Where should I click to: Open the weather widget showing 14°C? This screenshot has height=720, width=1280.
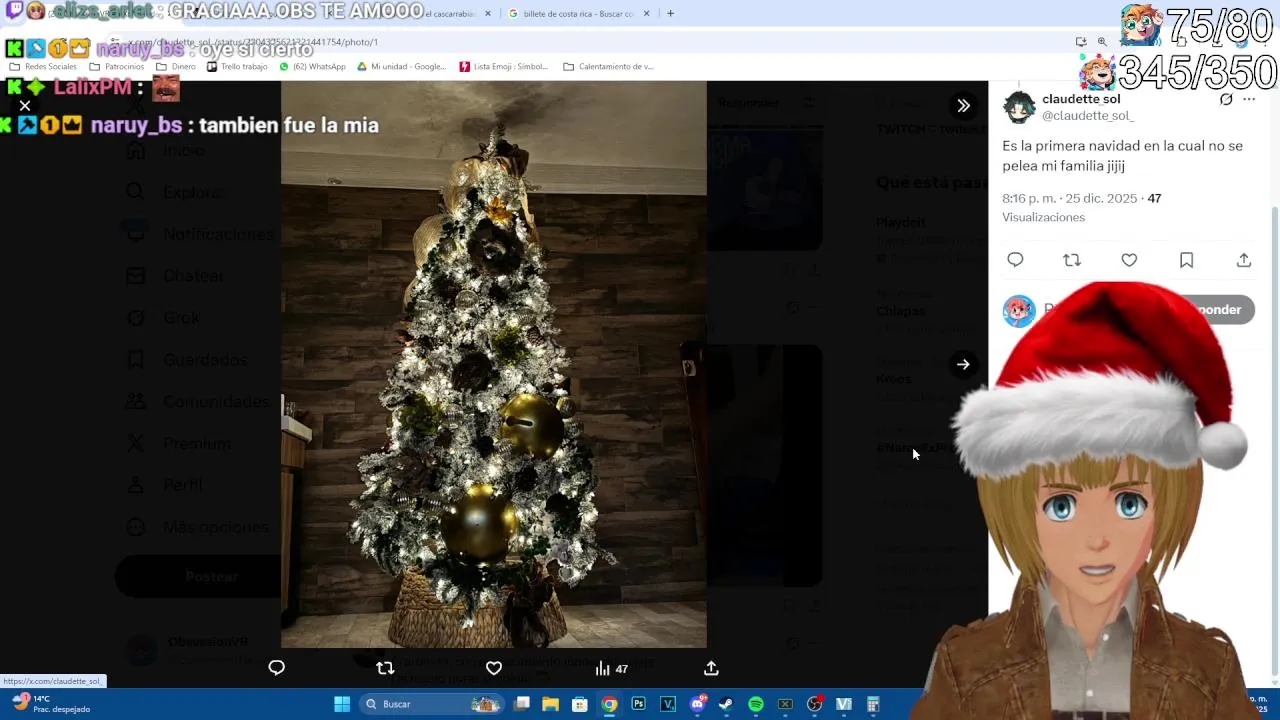50,703
